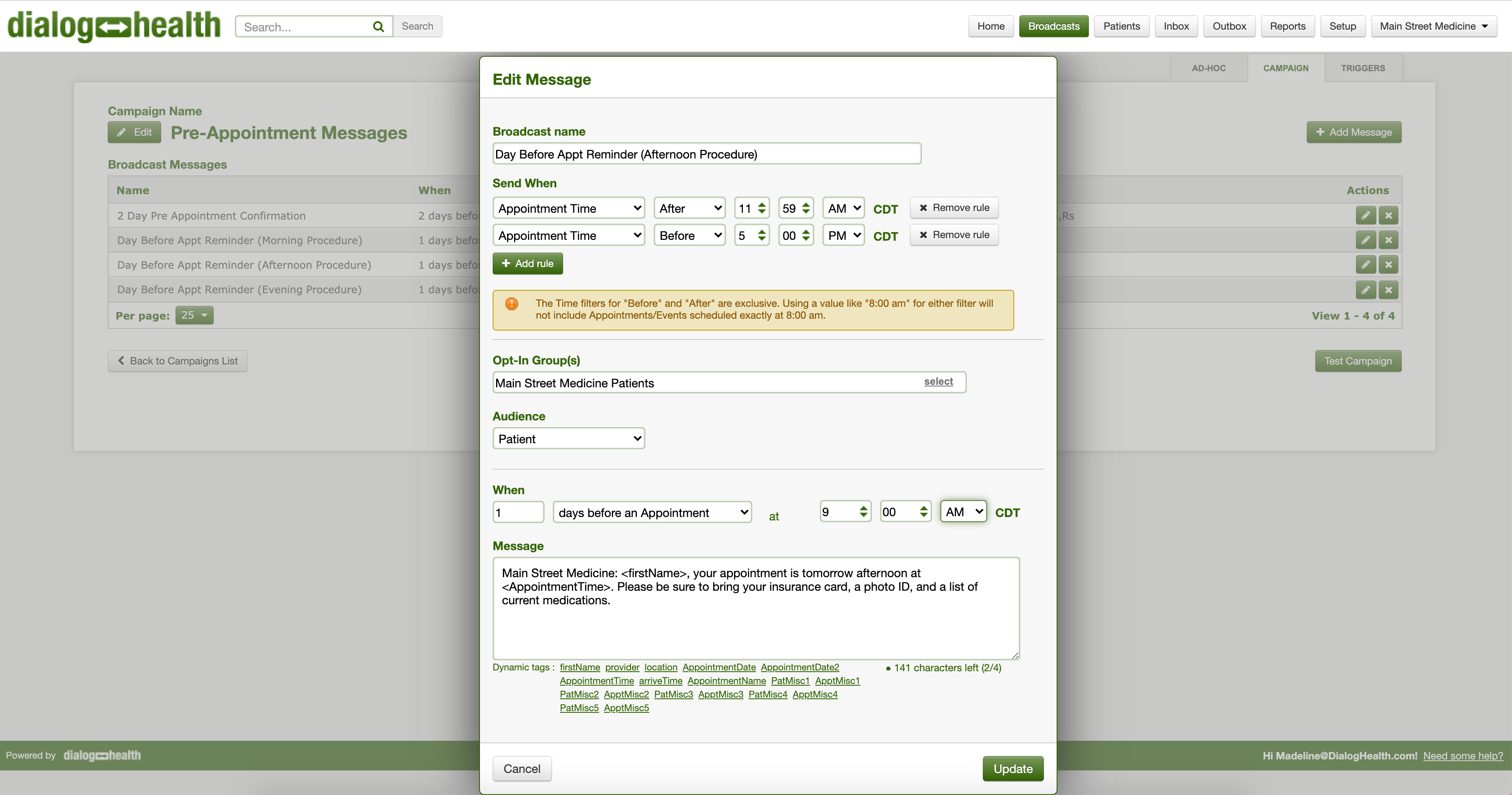Open the Audience Patient dropdown

tap(568, 439)
